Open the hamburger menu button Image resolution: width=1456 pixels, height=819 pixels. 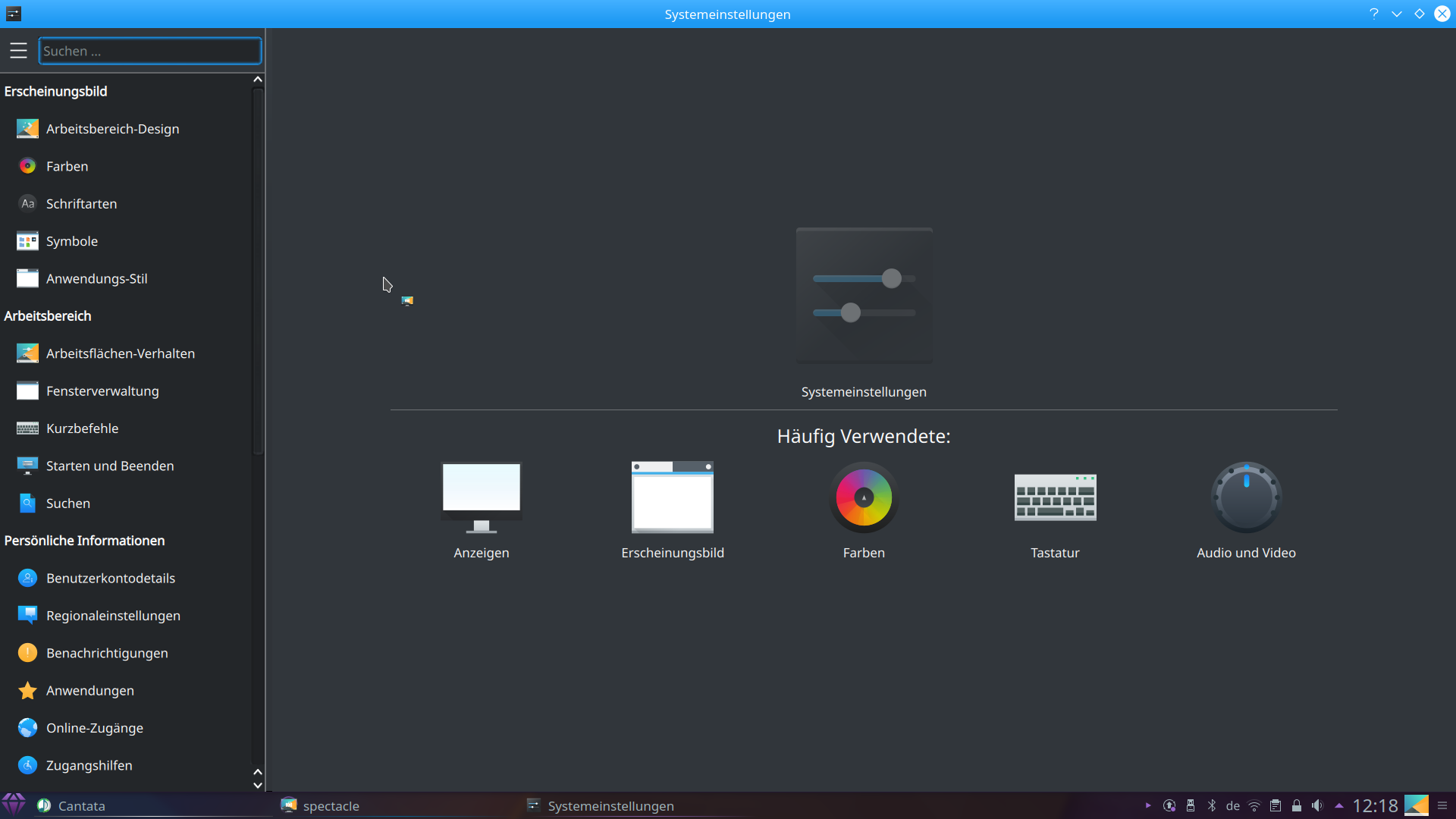click(18, 51)
